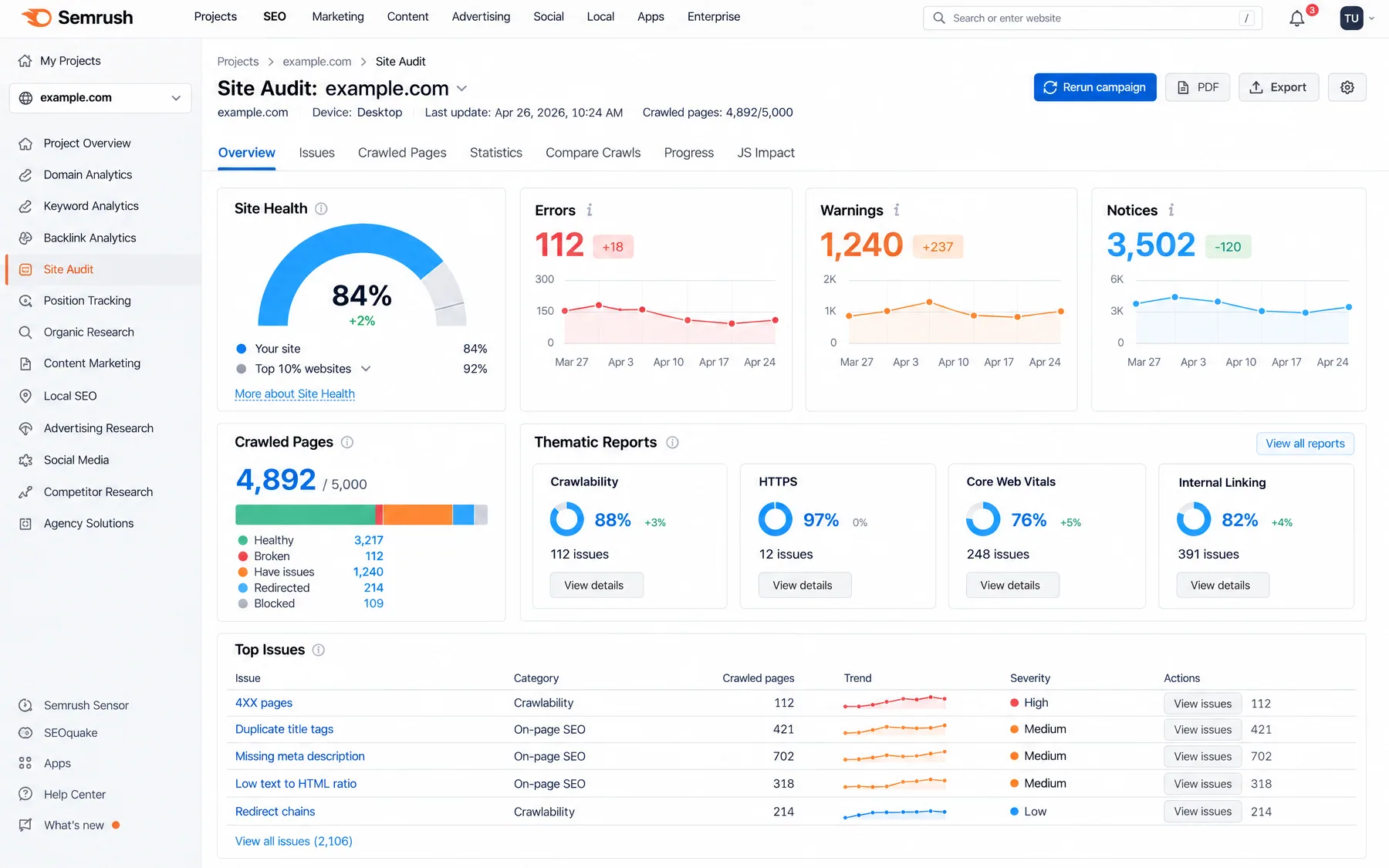
Task: Click the Export button
Action: [1279, 87]
